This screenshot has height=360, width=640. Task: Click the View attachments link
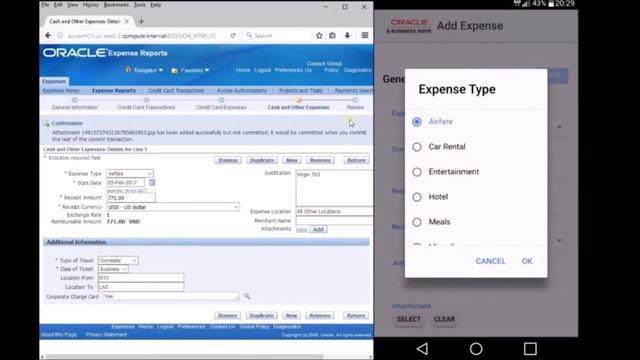[x=301, y=230]
